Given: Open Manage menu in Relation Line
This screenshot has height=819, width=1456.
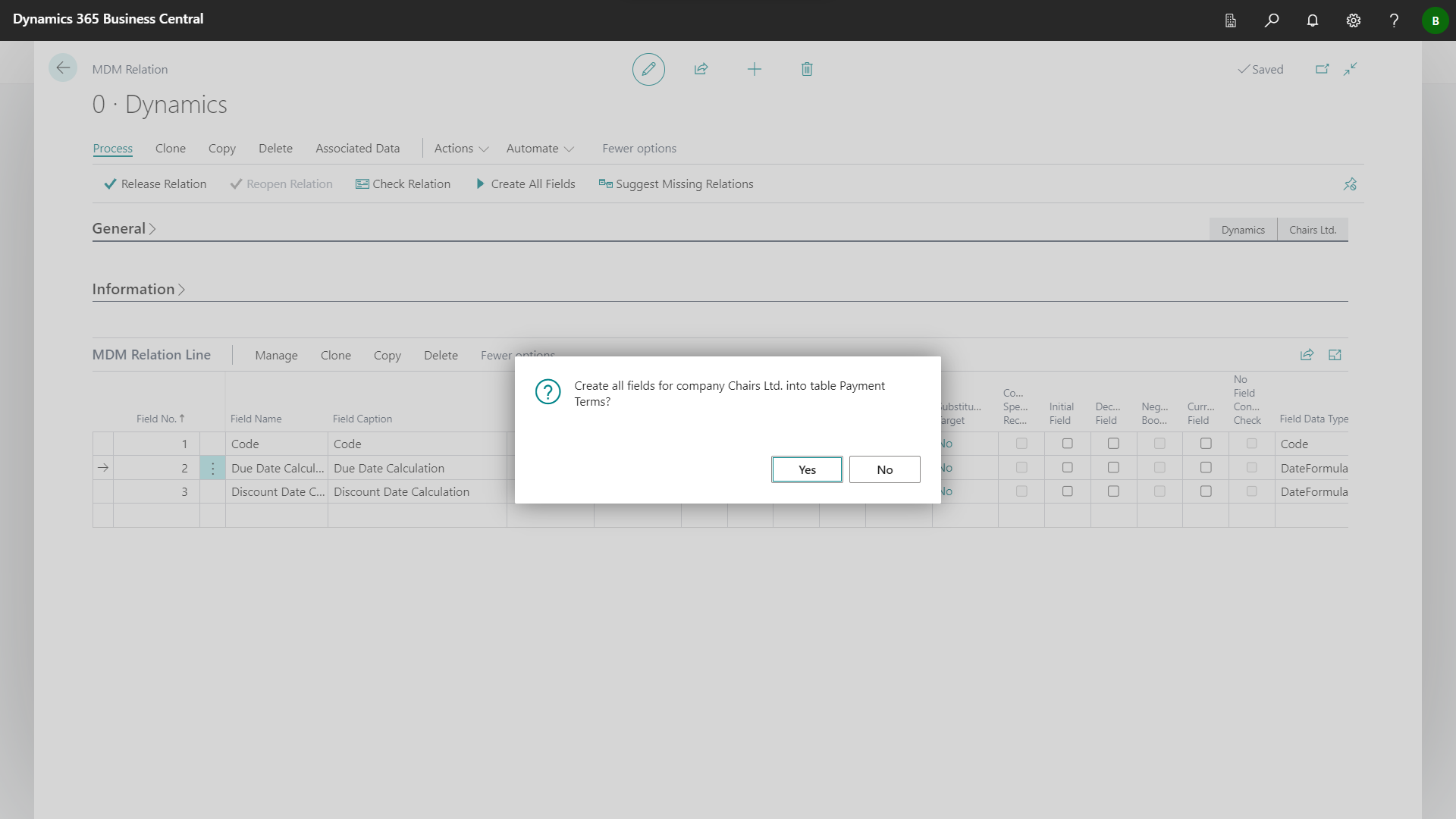Looking at the screenshot, I should (276, 356).
